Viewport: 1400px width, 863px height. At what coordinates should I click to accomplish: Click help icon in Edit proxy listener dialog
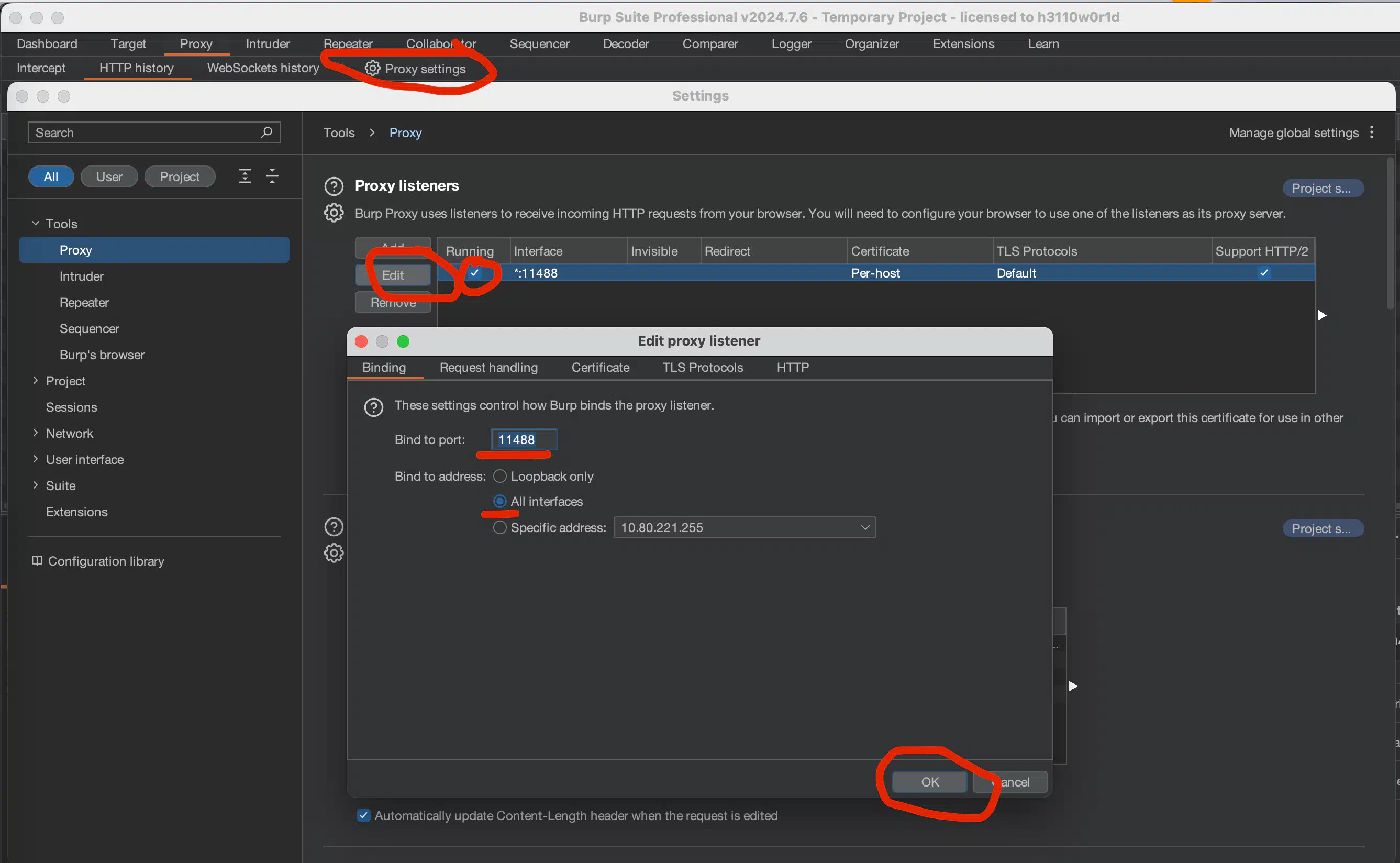374,407
